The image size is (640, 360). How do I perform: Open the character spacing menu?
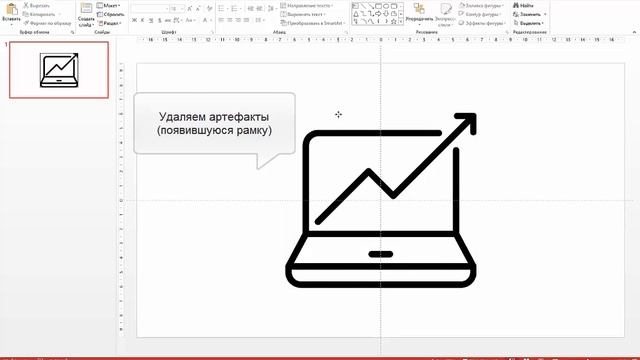pyautogui.click(x=178, y=20)
